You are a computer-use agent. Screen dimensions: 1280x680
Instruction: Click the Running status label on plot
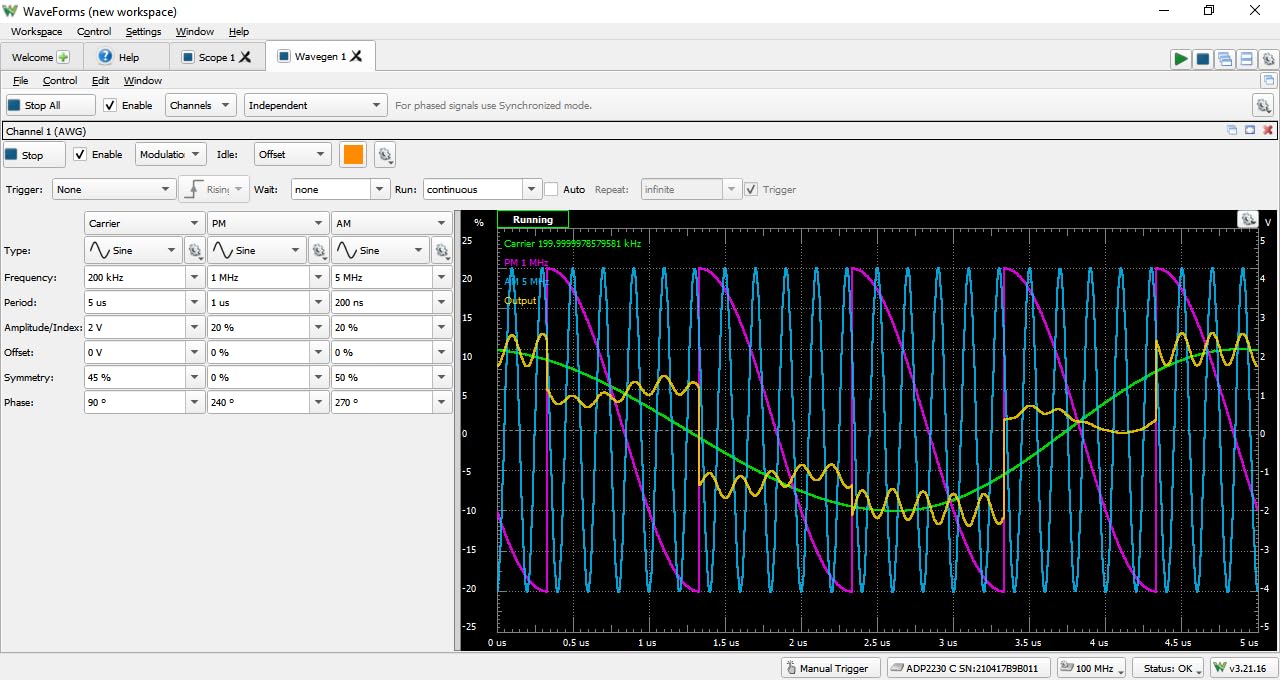pos(533,219)
